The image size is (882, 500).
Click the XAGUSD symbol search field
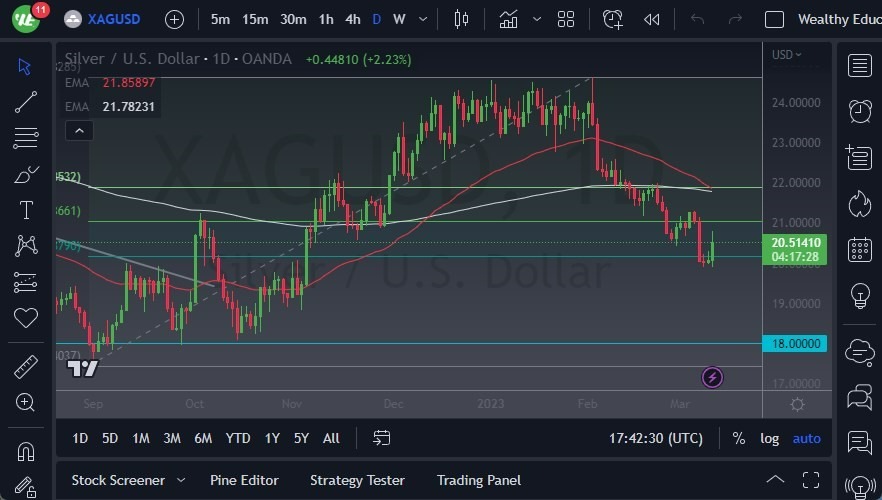(111, 19)
